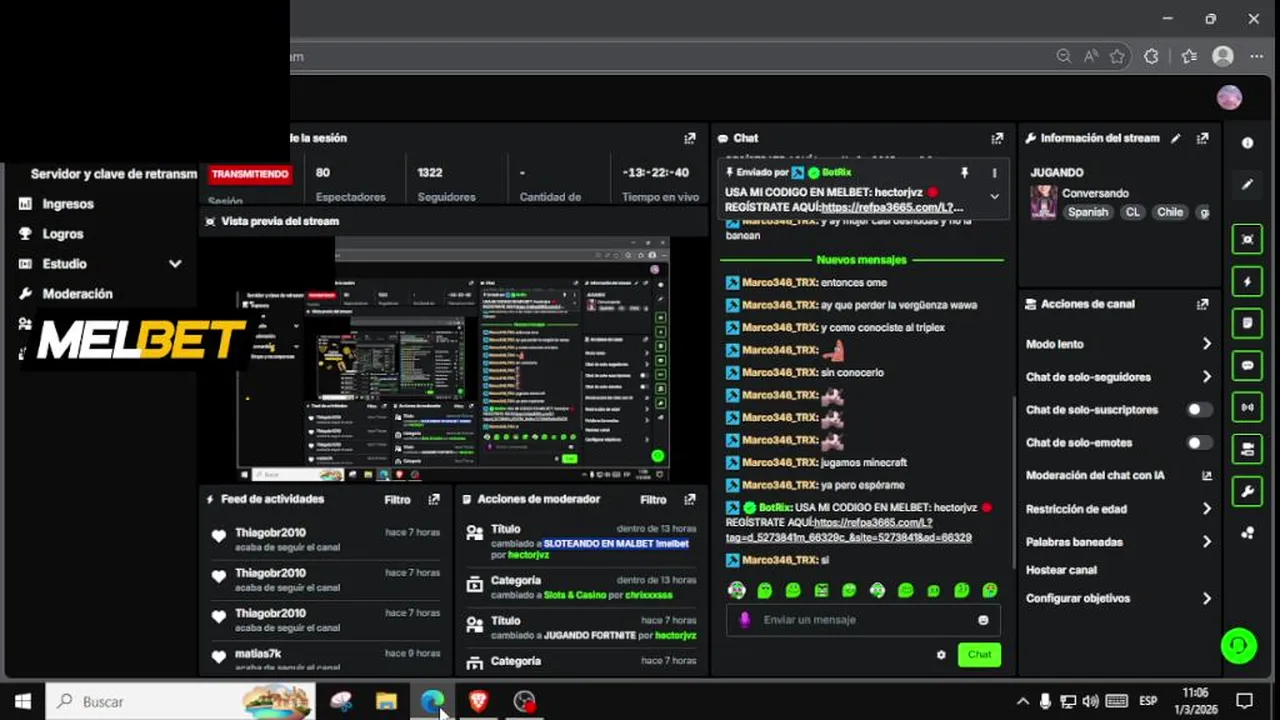Open Brave browser from taskbar

(478, 702)
